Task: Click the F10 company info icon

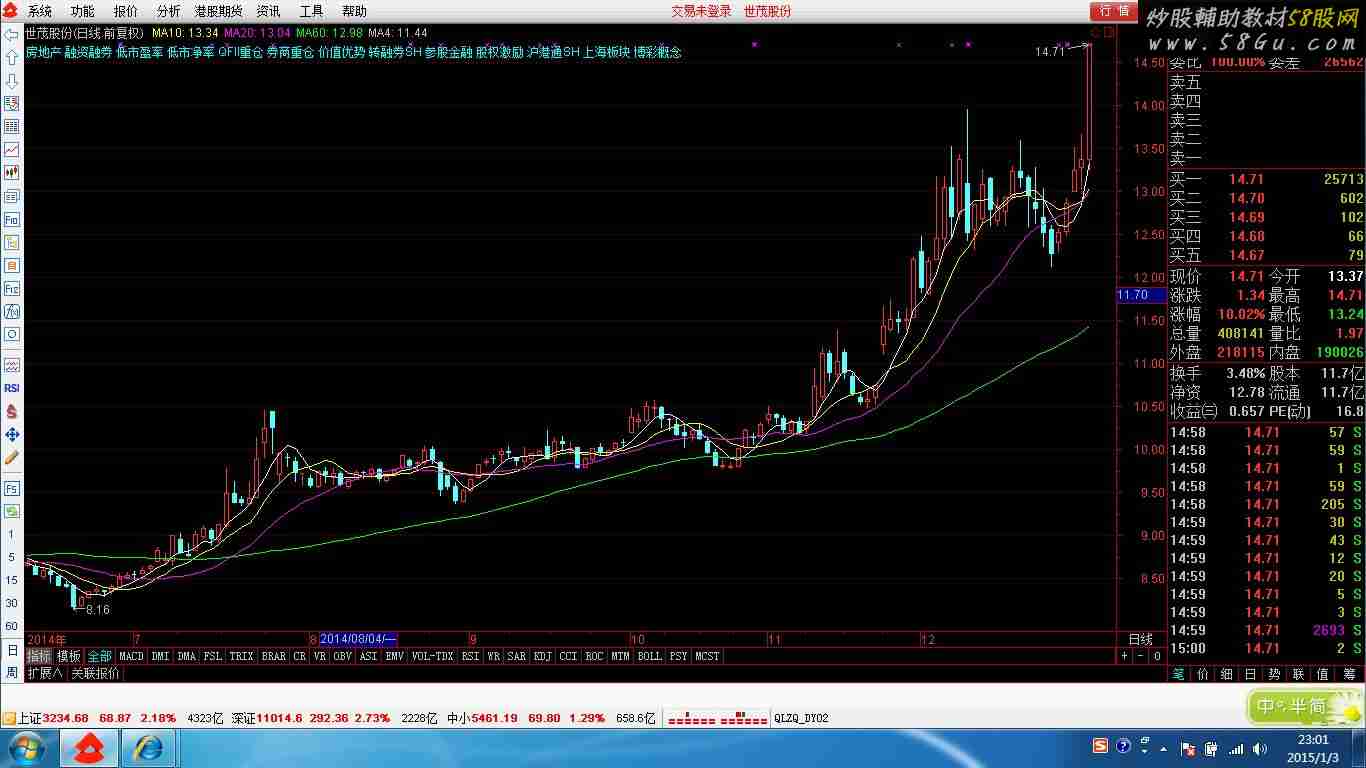Action: (x=12, y=219)
